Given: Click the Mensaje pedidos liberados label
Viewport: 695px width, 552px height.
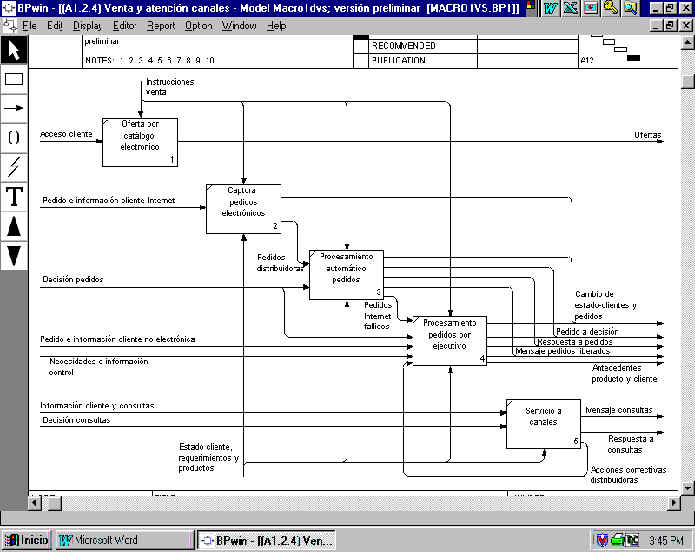Looking at the screenshot, I should tap(563, 351).
